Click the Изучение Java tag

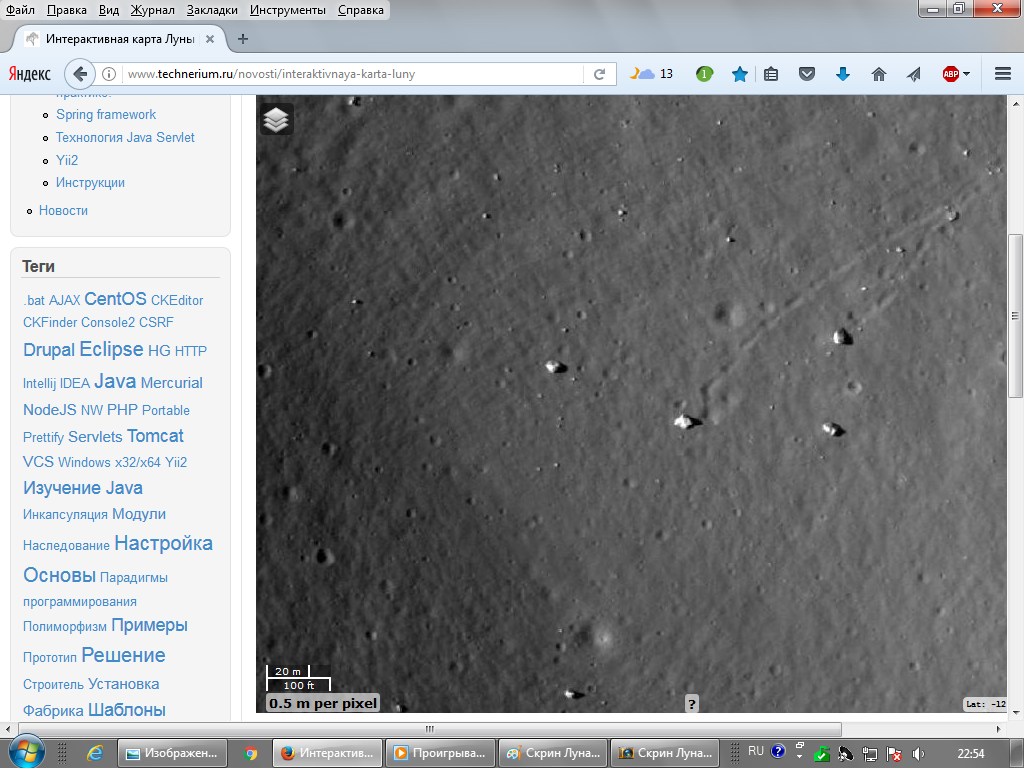point(82,488)
